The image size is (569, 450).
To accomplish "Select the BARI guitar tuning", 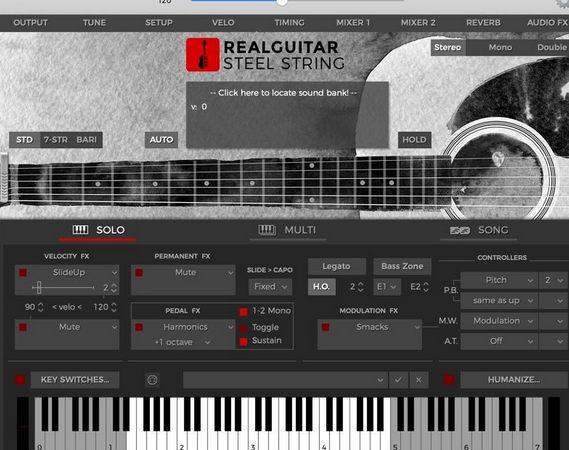I will [86, 140].
